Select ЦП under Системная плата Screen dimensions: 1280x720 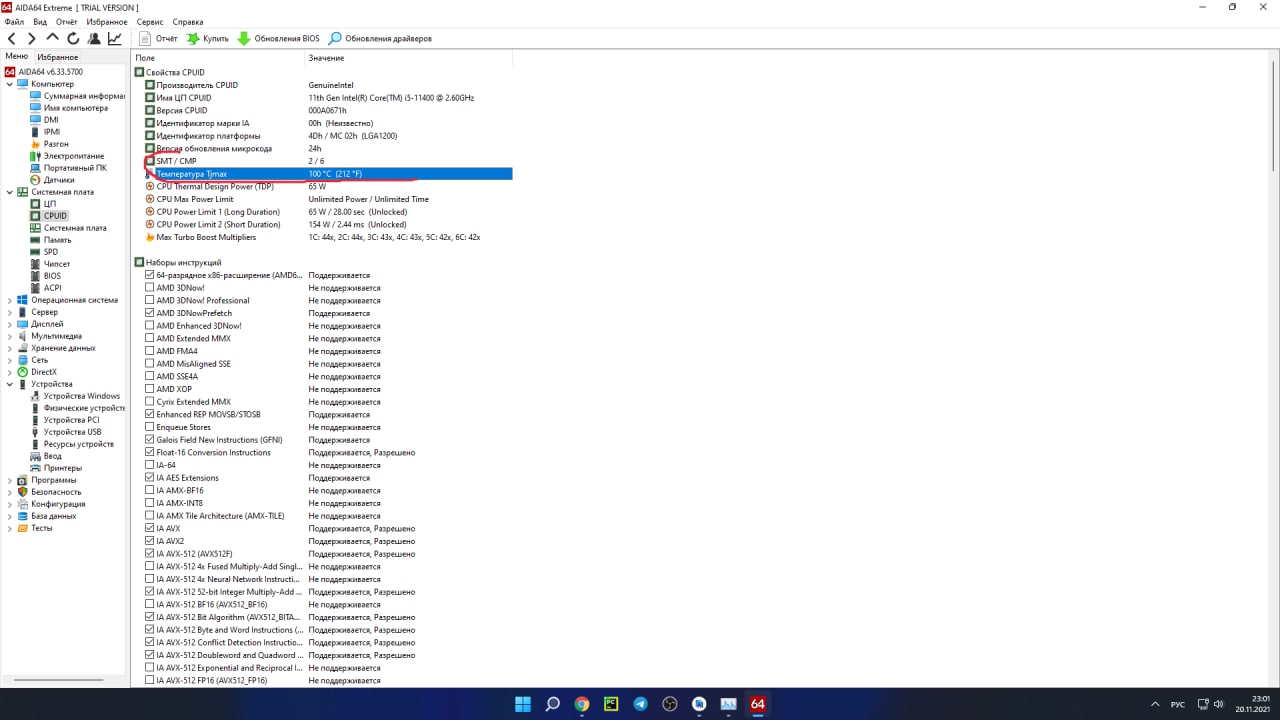[x=50, y=204]
